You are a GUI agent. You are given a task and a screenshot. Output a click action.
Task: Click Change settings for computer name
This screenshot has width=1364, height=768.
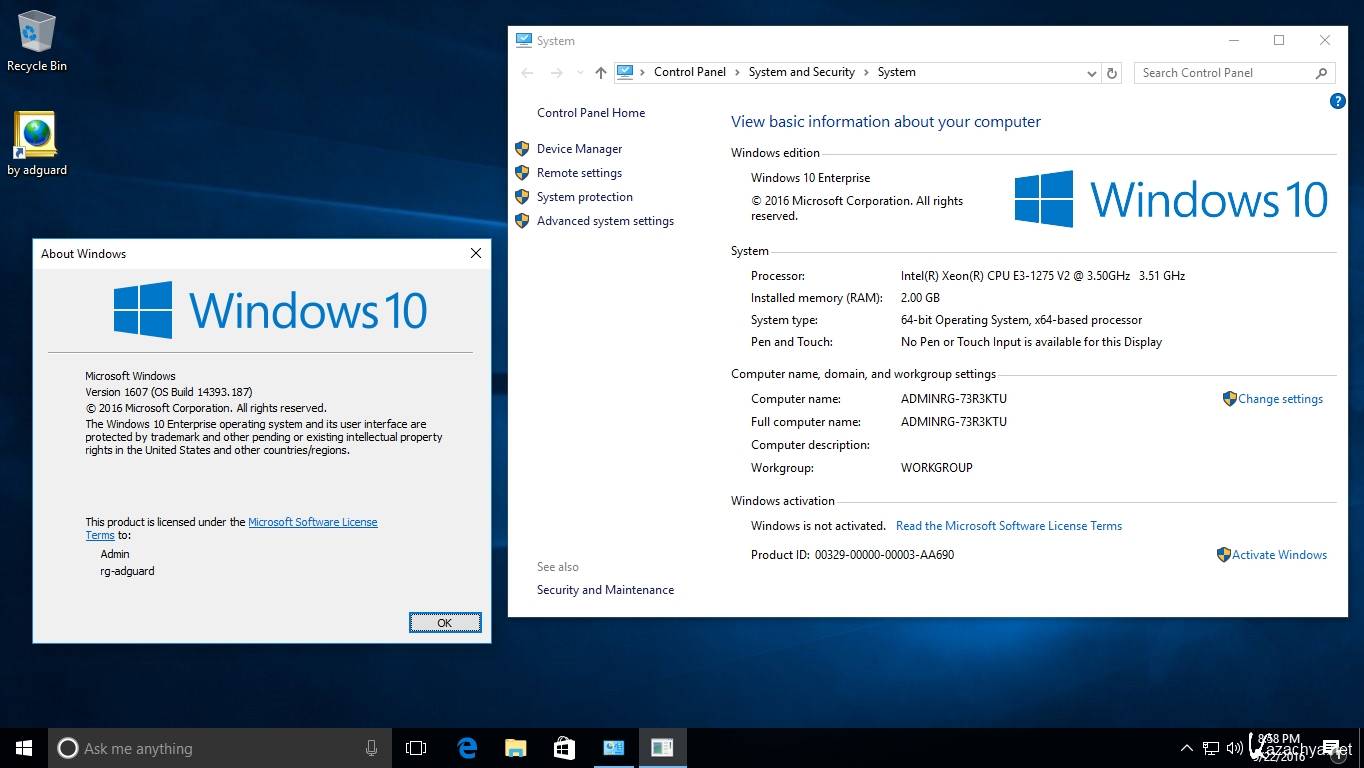click(1279, 399)
